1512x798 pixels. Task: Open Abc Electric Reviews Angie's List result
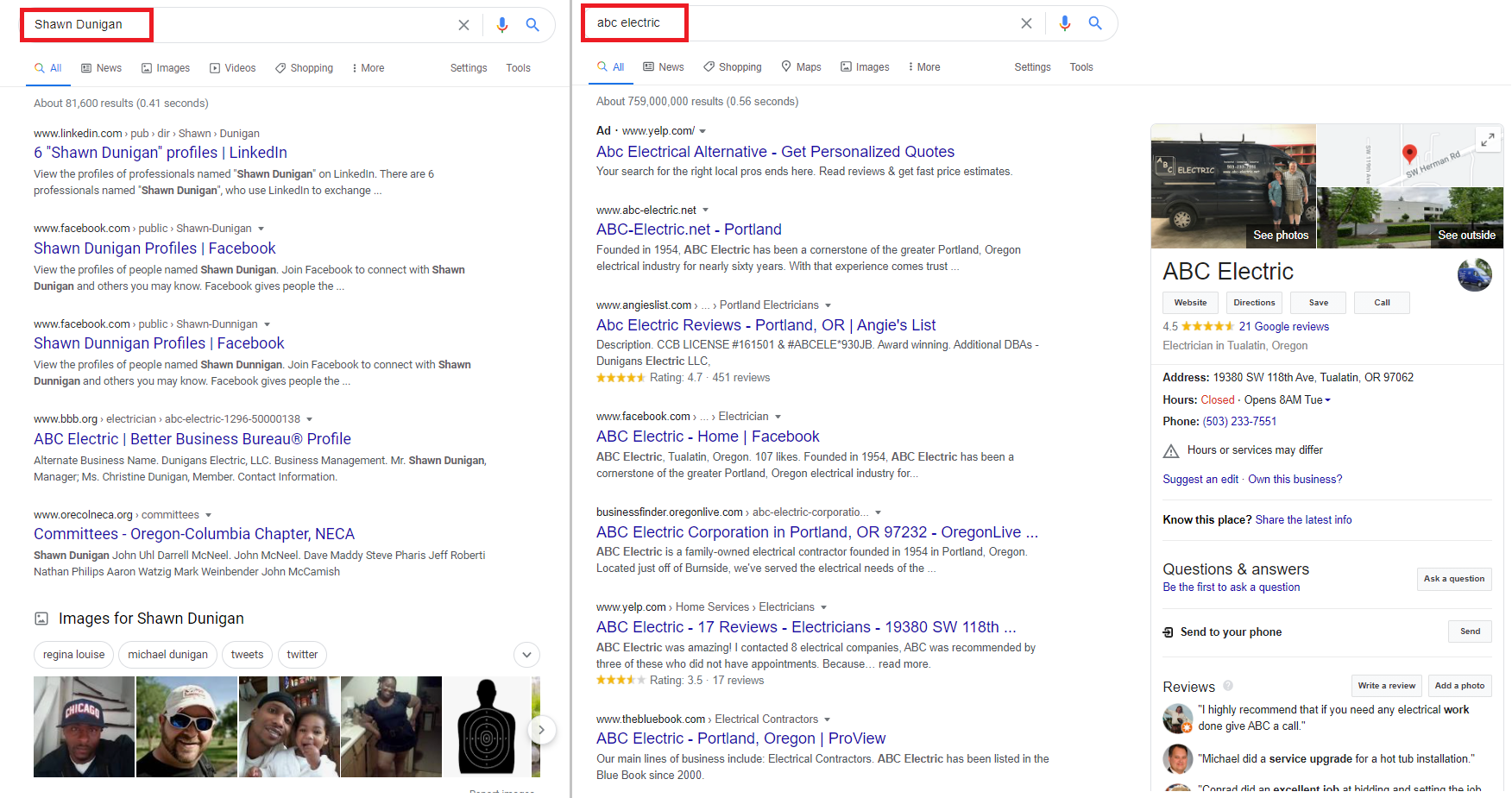coord(765,325)
